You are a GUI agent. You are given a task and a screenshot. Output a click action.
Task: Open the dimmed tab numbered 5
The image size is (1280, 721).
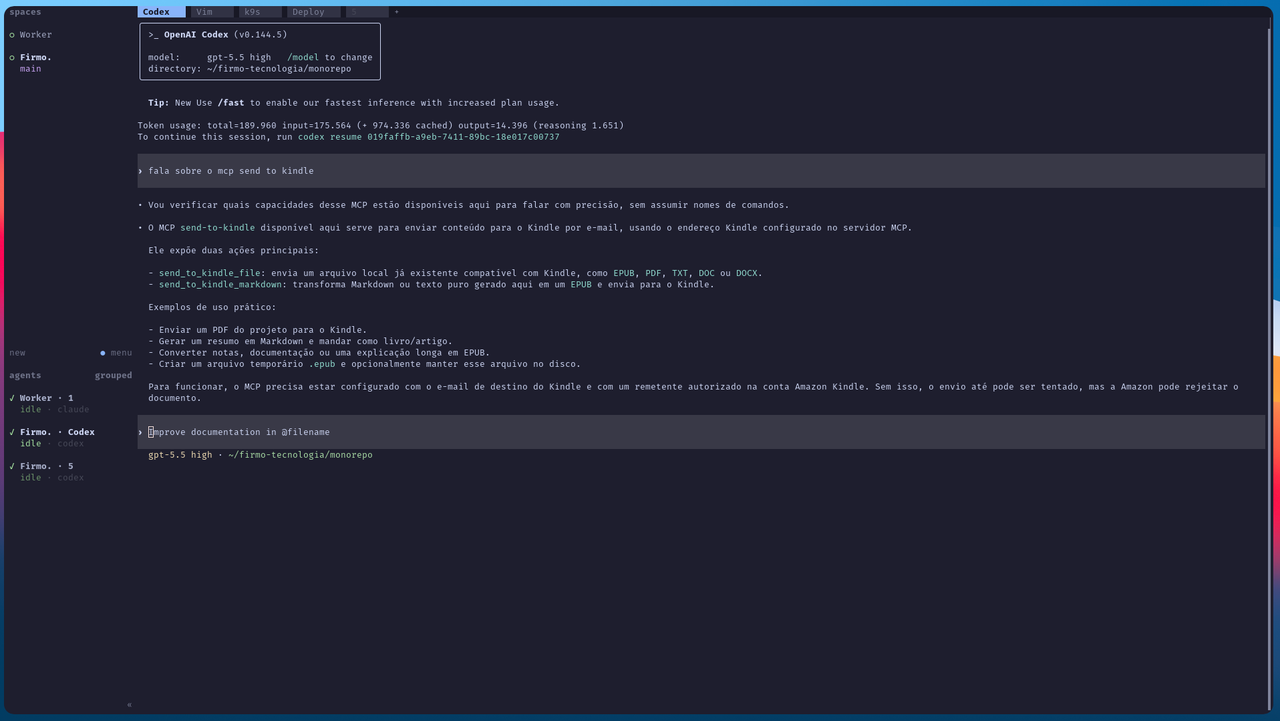366,12
